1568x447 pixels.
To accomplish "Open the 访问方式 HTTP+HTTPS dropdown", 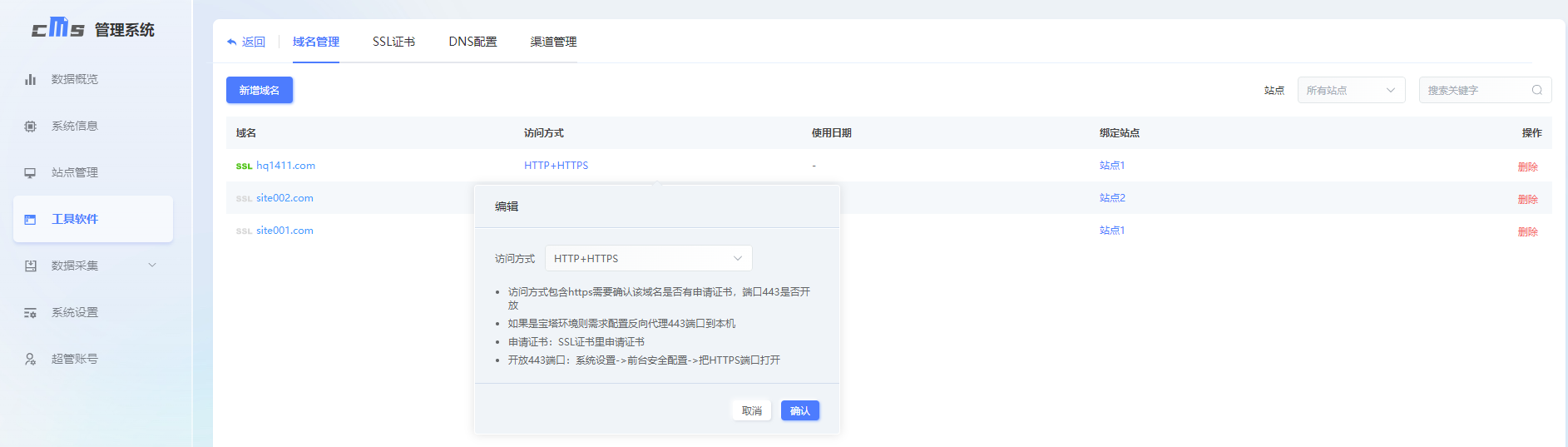I will 648,258.
